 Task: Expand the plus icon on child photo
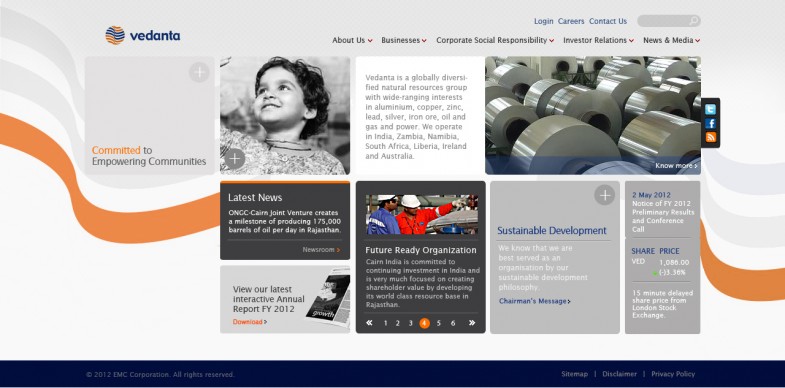coord(234,159)
